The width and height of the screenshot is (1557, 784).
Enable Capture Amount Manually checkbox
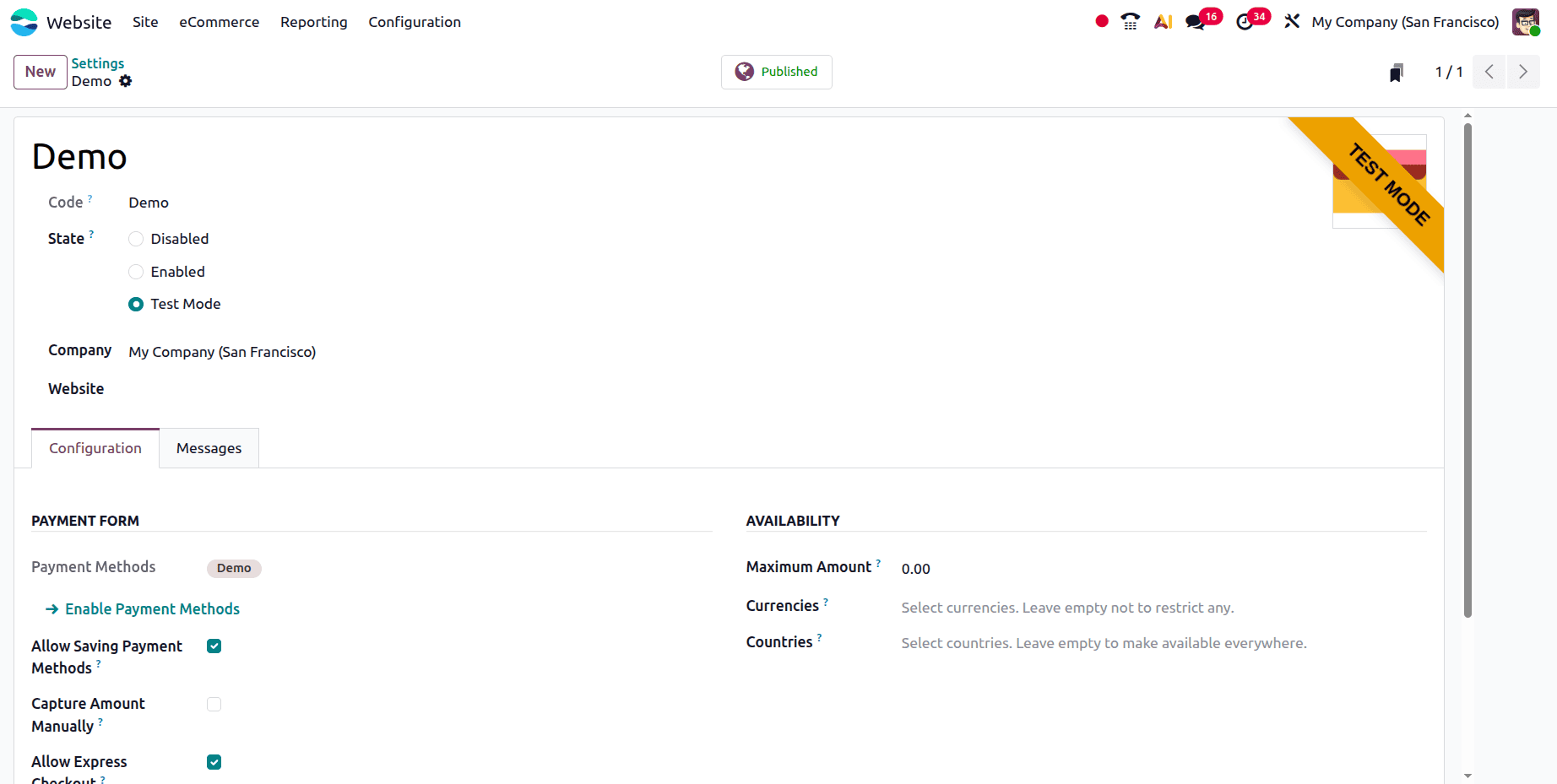click(214, 705)
